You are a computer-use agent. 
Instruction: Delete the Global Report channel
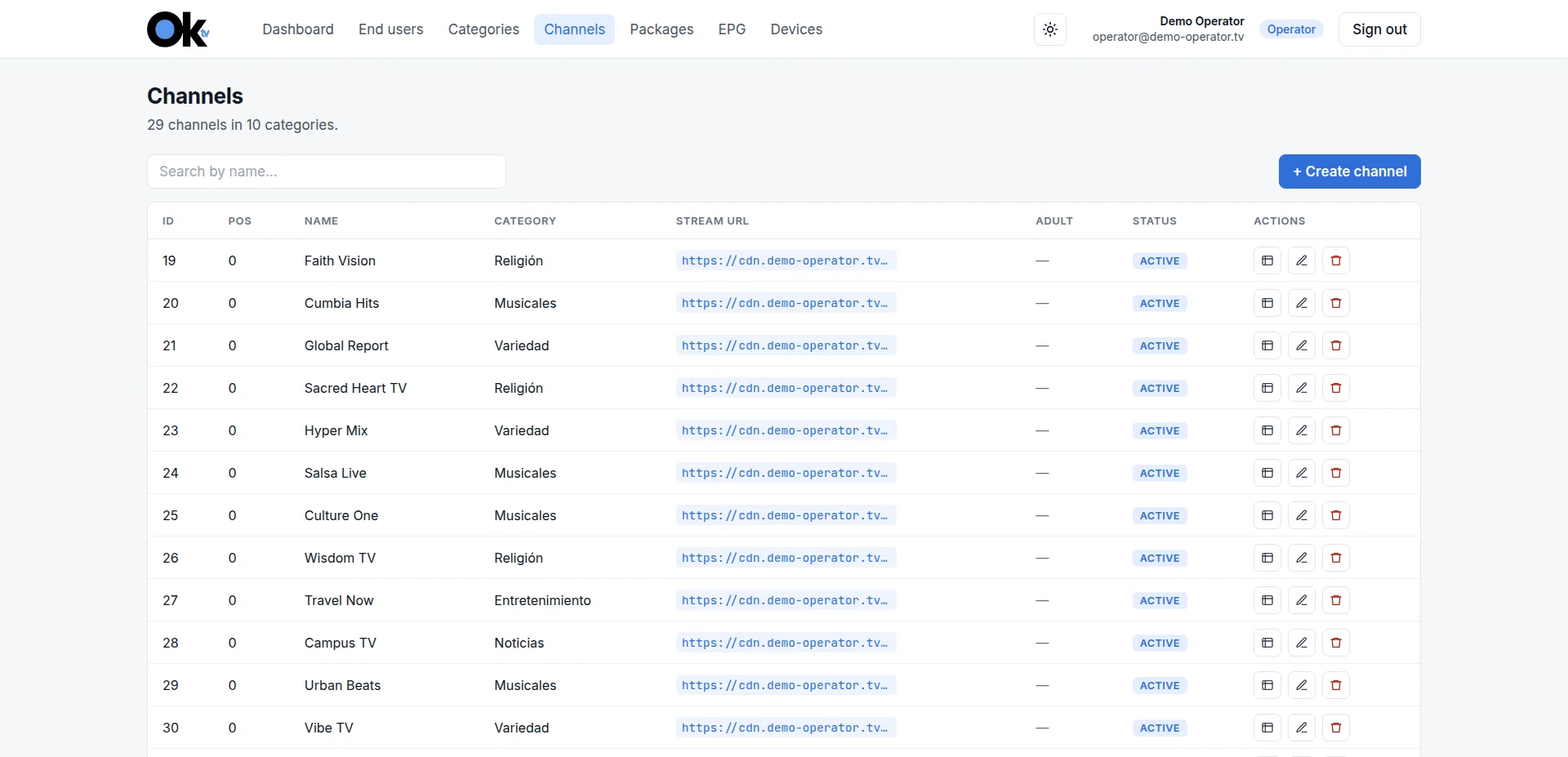tap(1336, 345)
